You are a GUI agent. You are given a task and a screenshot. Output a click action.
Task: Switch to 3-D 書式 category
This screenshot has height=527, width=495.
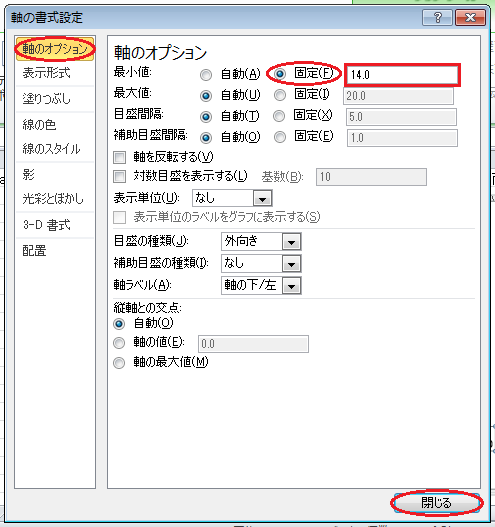pos(47,225)
